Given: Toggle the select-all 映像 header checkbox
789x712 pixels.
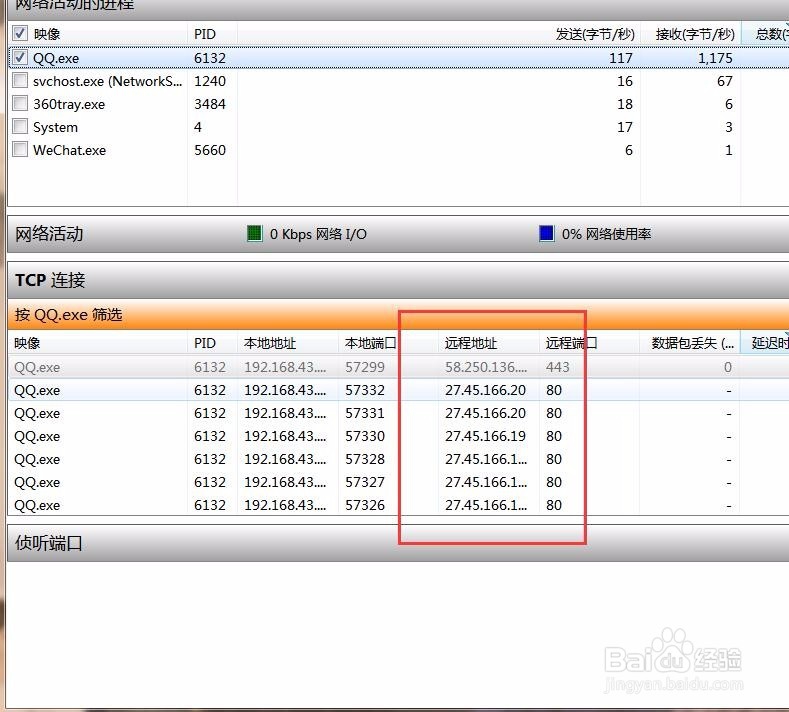Looking at the screenshot, I should [x=20, y=34].
